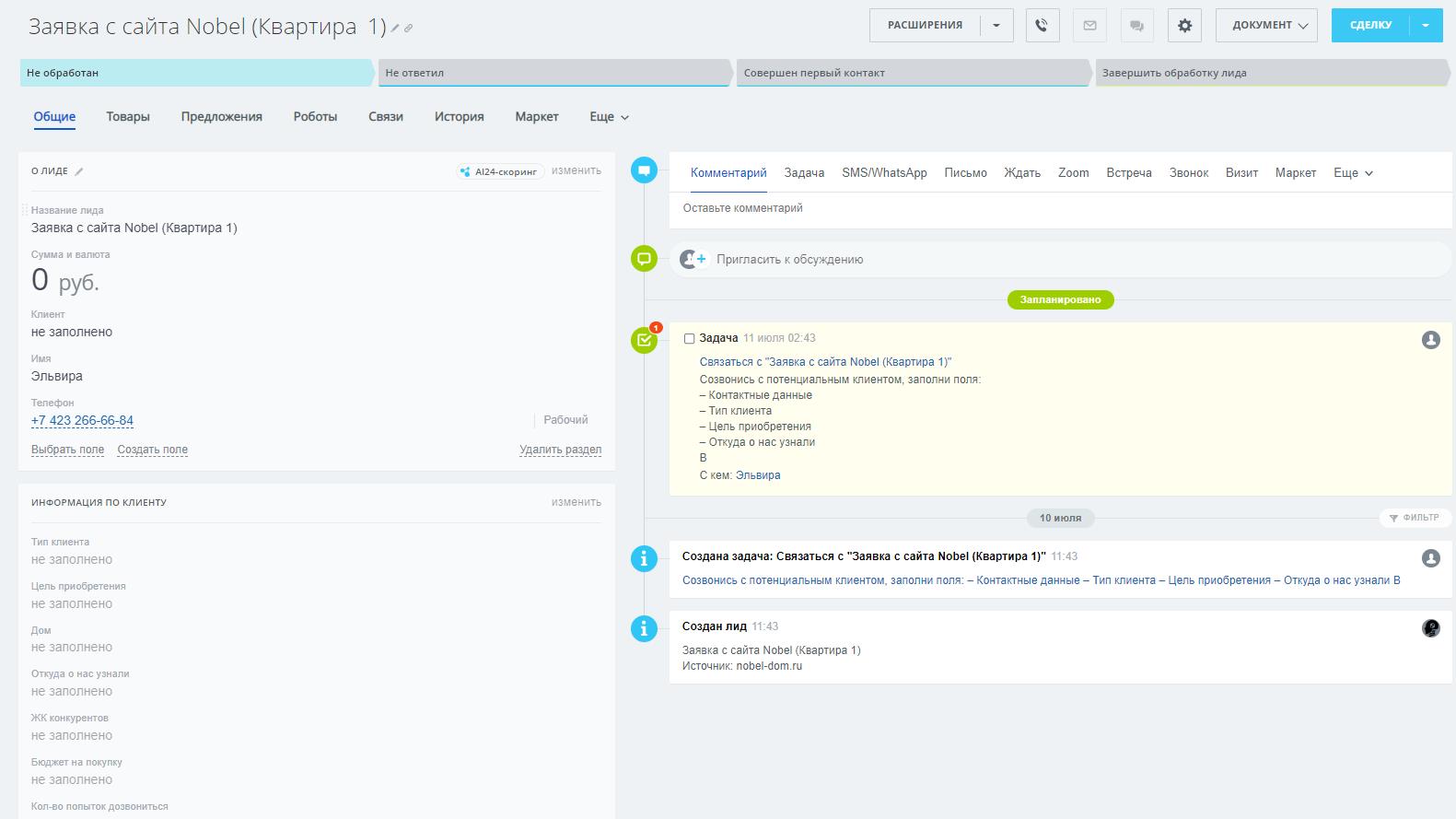1456x819 pixels.
Task: Click the copy link icon beside title
Action: [409, 29]
